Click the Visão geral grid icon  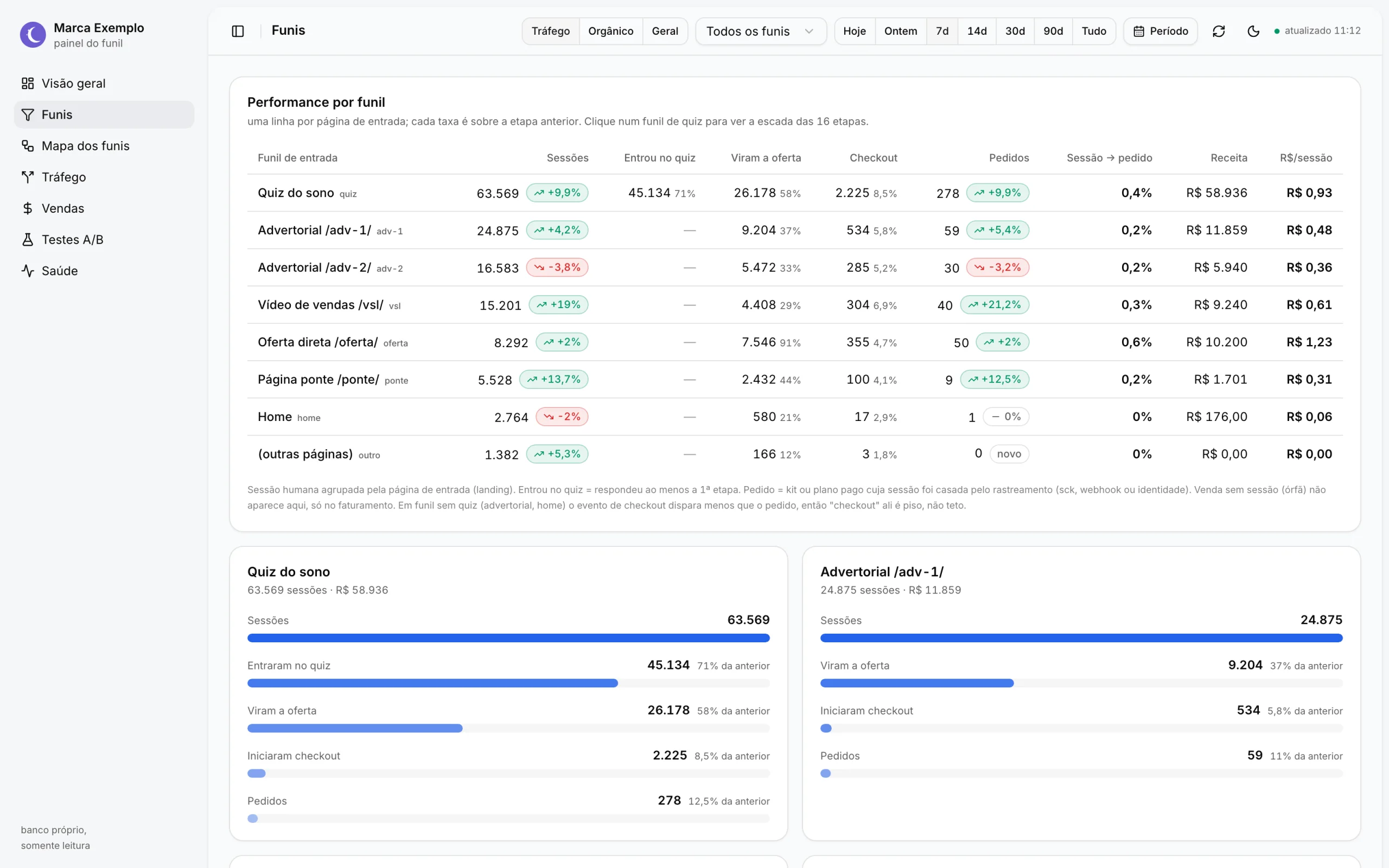[28, 83]
